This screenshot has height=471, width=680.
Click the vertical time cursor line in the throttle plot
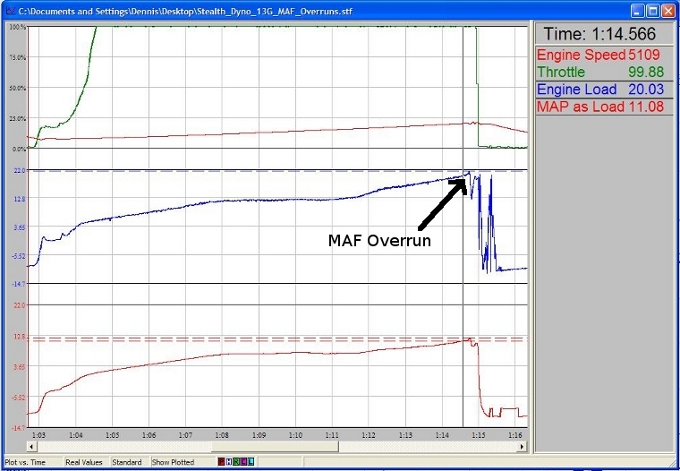pos(463,87)
